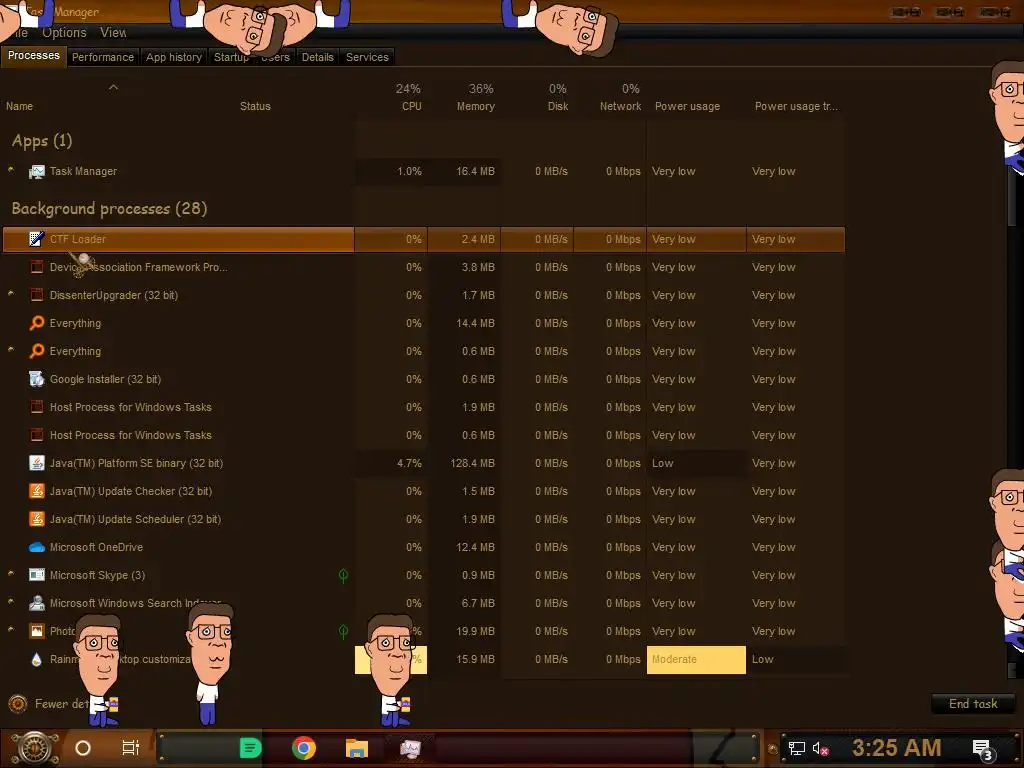Open the steampunk Start button

[34, 748]
